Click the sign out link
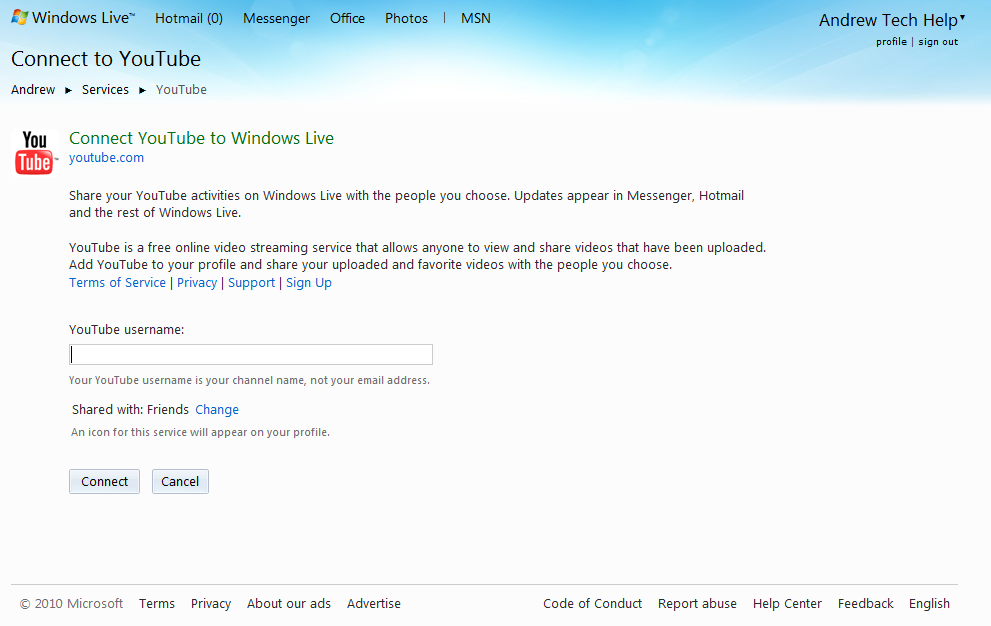Image resolution: width=991 pixels, height=626 pixels. 938,42
